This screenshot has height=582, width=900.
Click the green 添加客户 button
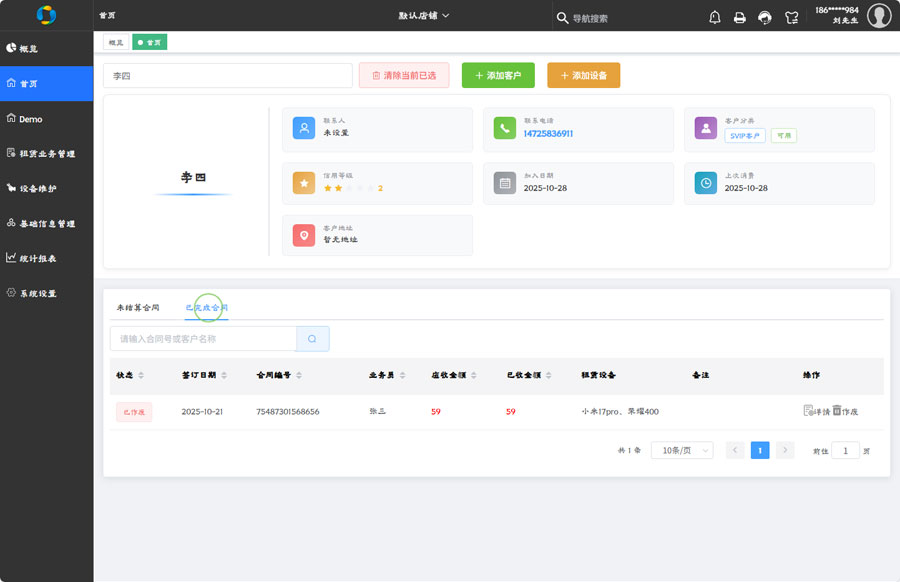pyautogui.click(x=498, y=75)
